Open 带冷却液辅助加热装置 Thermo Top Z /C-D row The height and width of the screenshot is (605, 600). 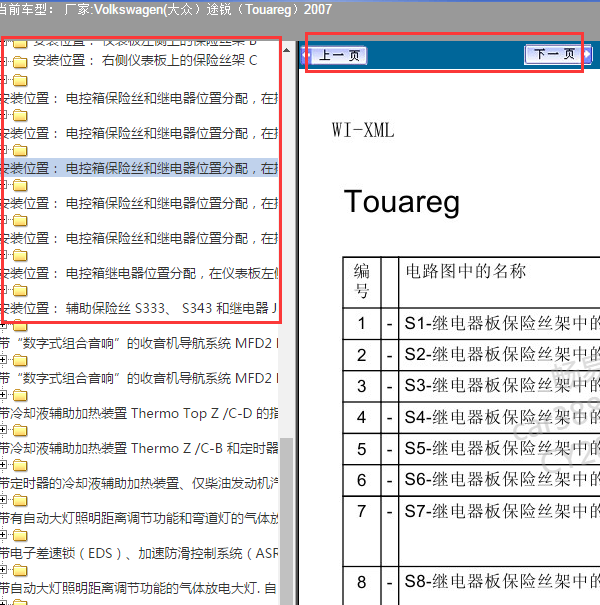coord(139,413)
